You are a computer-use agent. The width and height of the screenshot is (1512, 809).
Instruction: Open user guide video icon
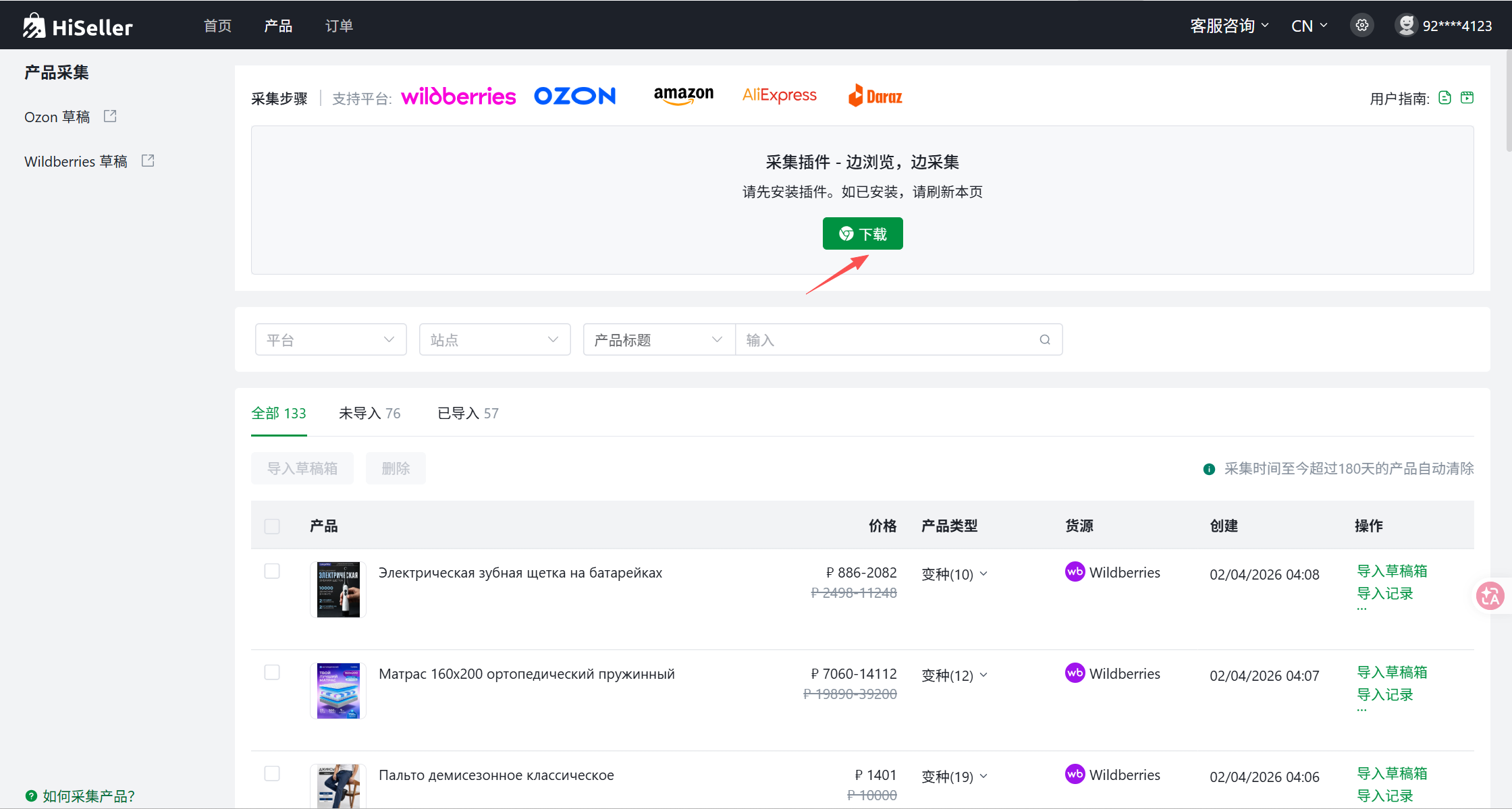(x=1467, y=98)
